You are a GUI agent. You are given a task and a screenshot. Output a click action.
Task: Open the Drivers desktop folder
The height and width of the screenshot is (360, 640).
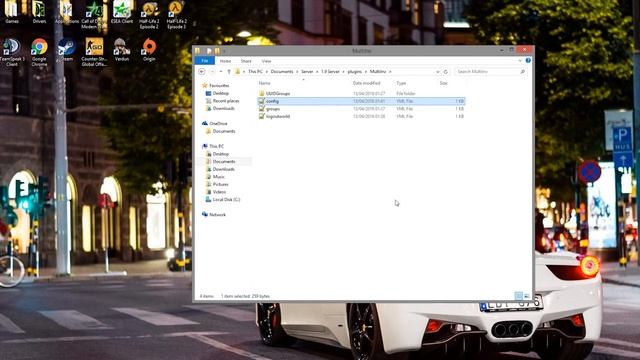click(39, 12)
